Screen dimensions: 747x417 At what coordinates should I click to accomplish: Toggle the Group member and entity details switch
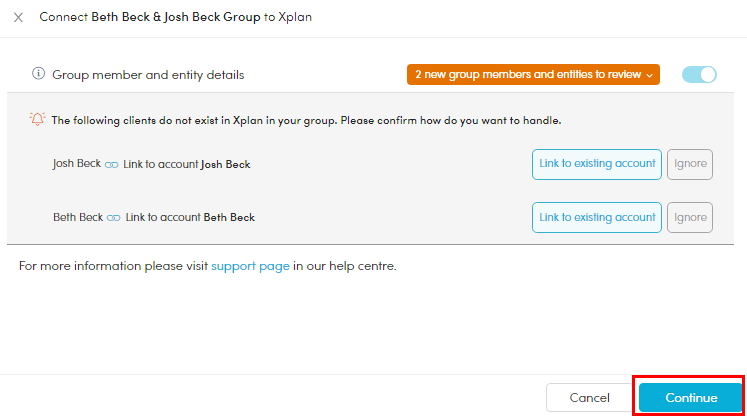click(699, 74)
